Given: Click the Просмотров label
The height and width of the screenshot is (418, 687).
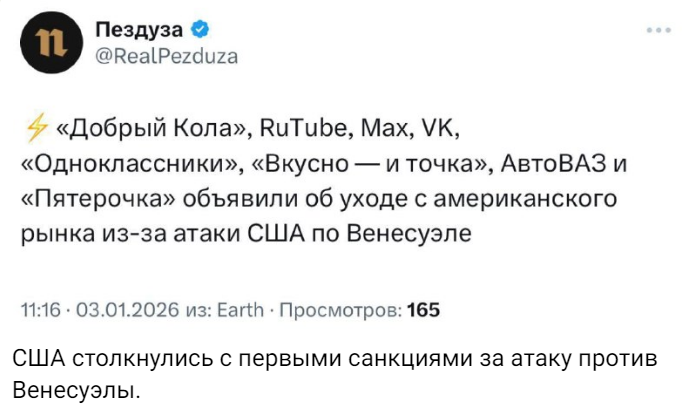Looking at the screenshot, I should tap(341, 309).
